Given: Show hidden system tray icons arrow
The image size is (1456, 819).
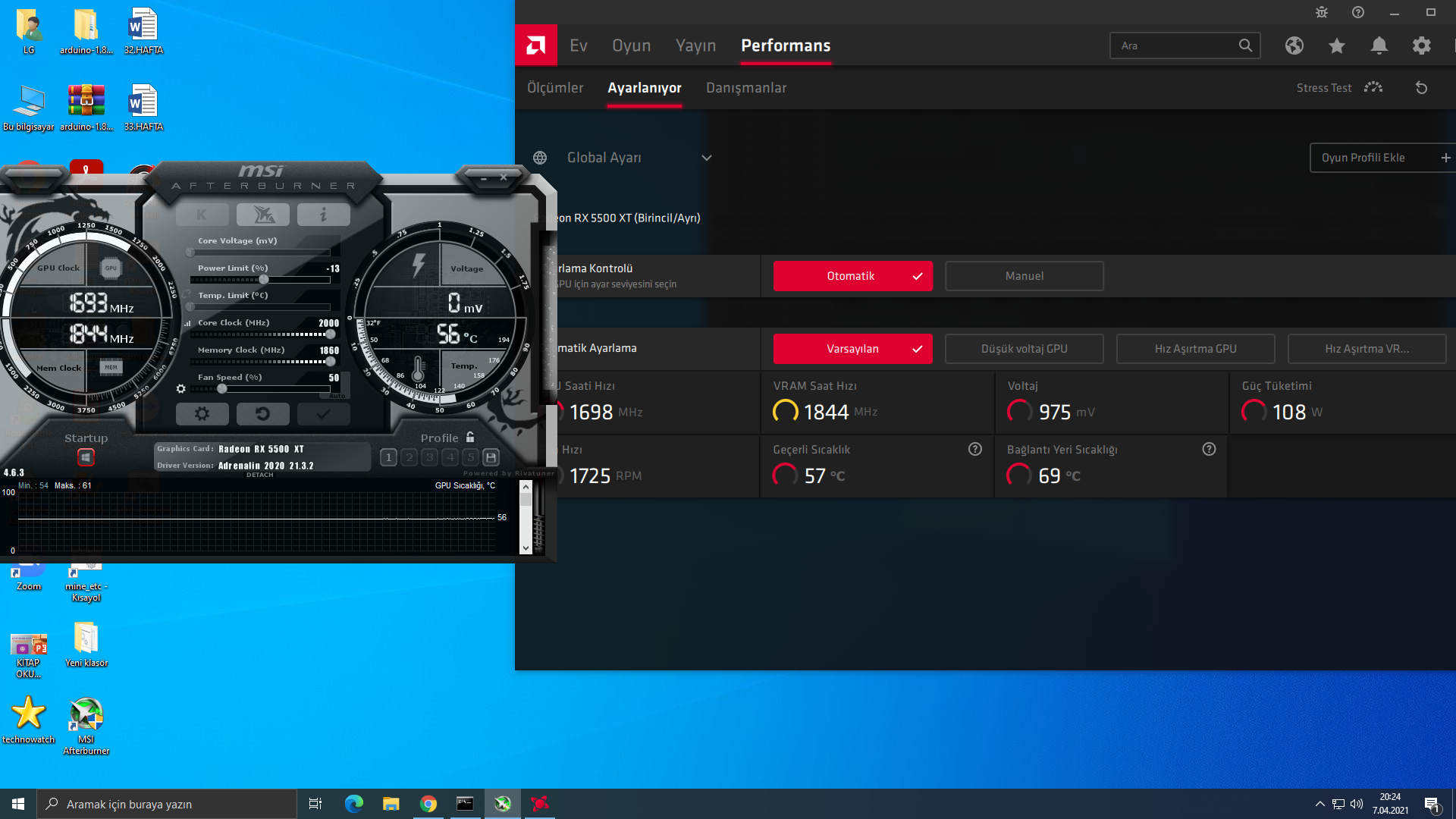Looking at the screenshot, I should click(x=1319, y=804).
